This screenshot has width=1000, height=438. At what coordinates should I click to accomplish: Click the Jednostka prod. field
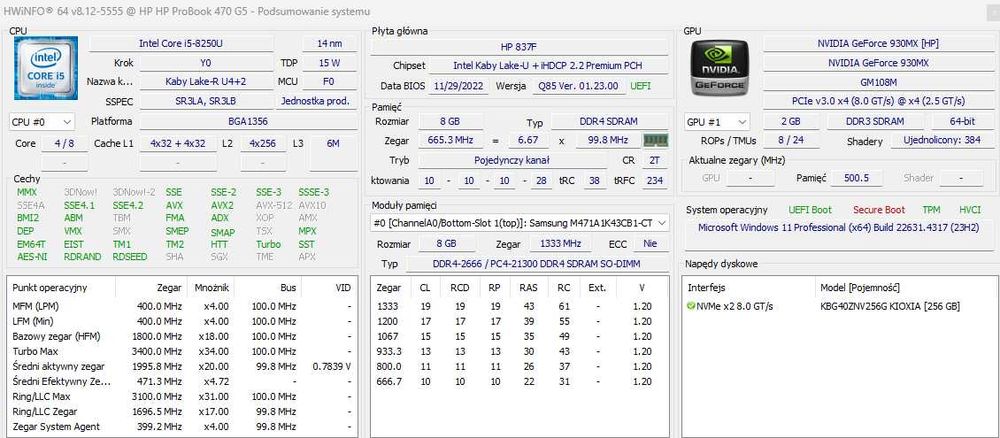click(x=316, y=101)
